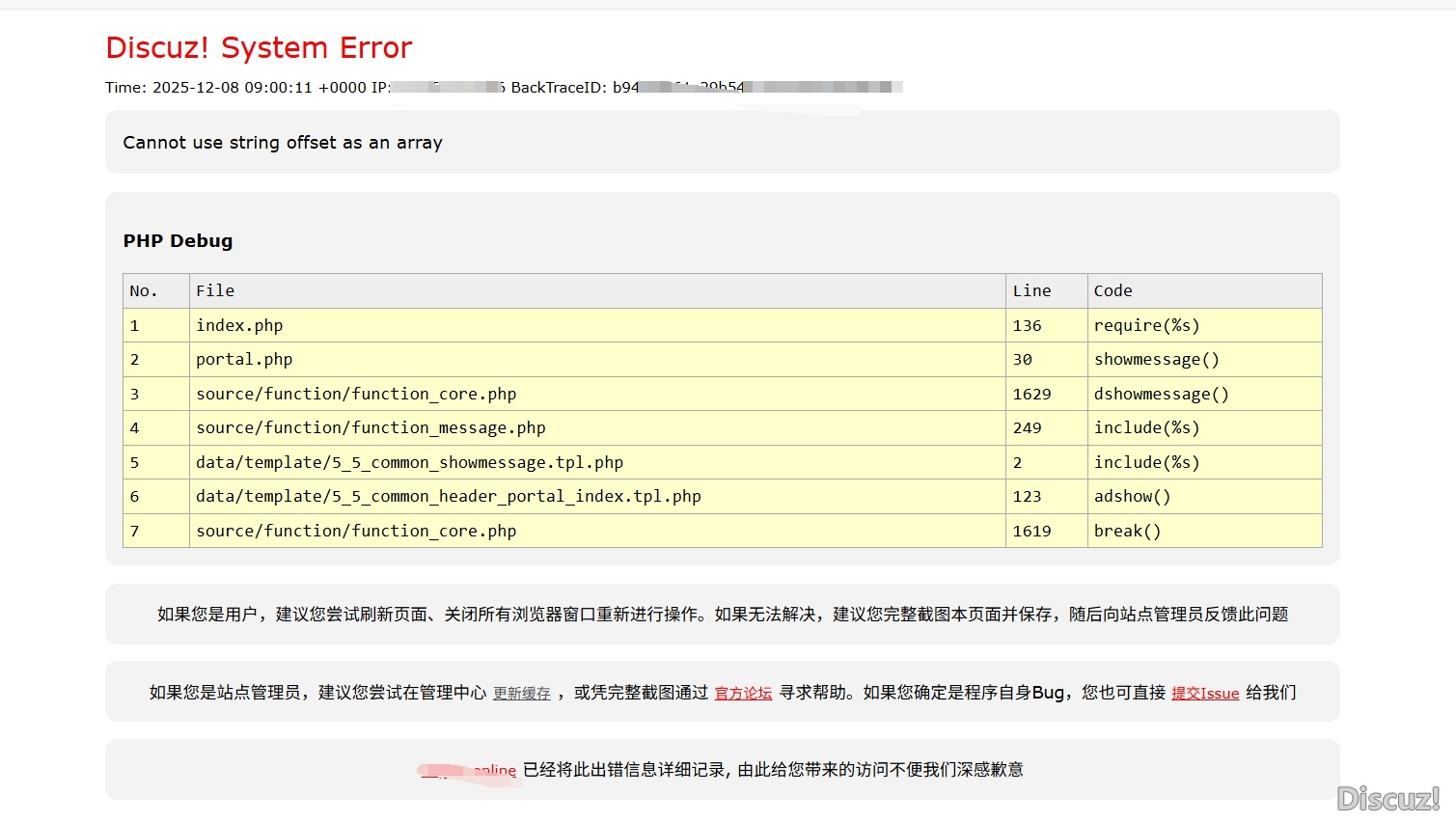Image resolution: width=1456 pixels, height=822 pixels.
Task: Click the 'Cannot use string offset' error message
Action: [282, 143]
